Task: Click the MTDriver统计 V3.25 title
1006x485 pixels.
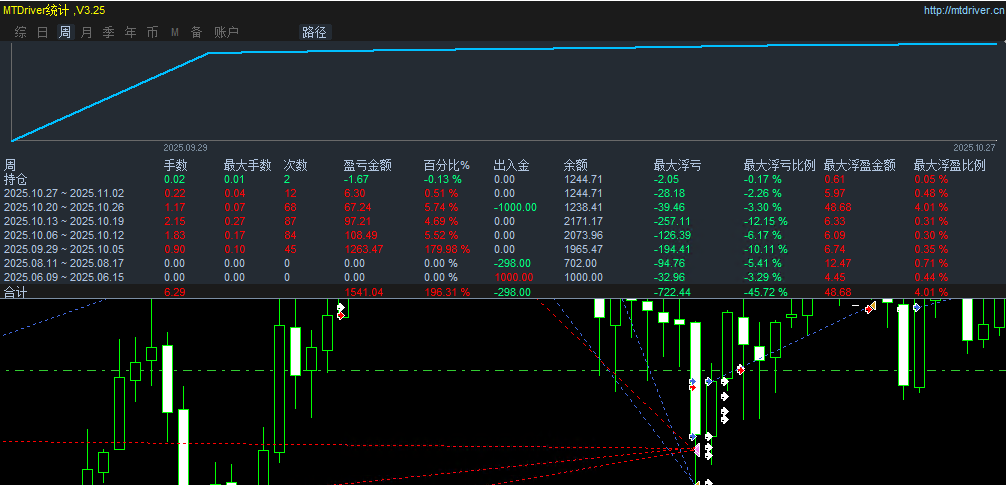Action: tap(55, 10)
